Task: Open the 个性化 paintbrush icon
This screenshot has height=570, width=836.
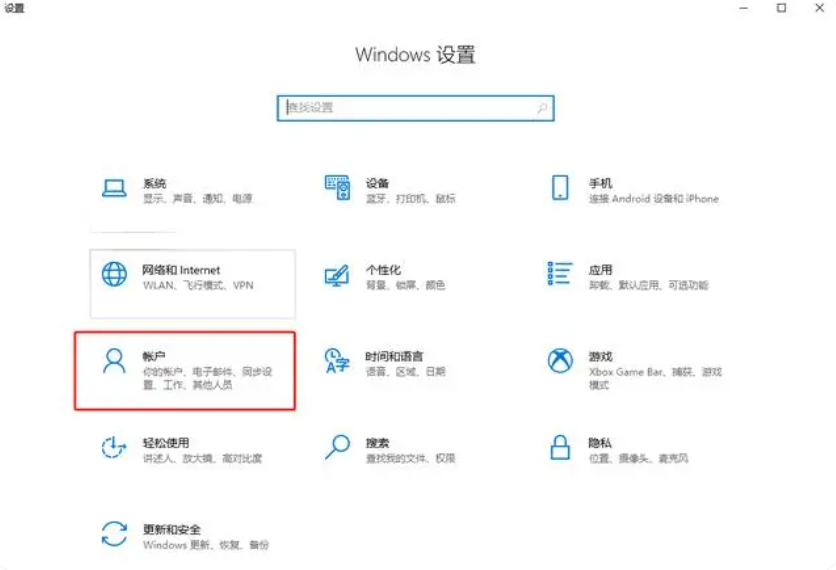Action: 338,275
